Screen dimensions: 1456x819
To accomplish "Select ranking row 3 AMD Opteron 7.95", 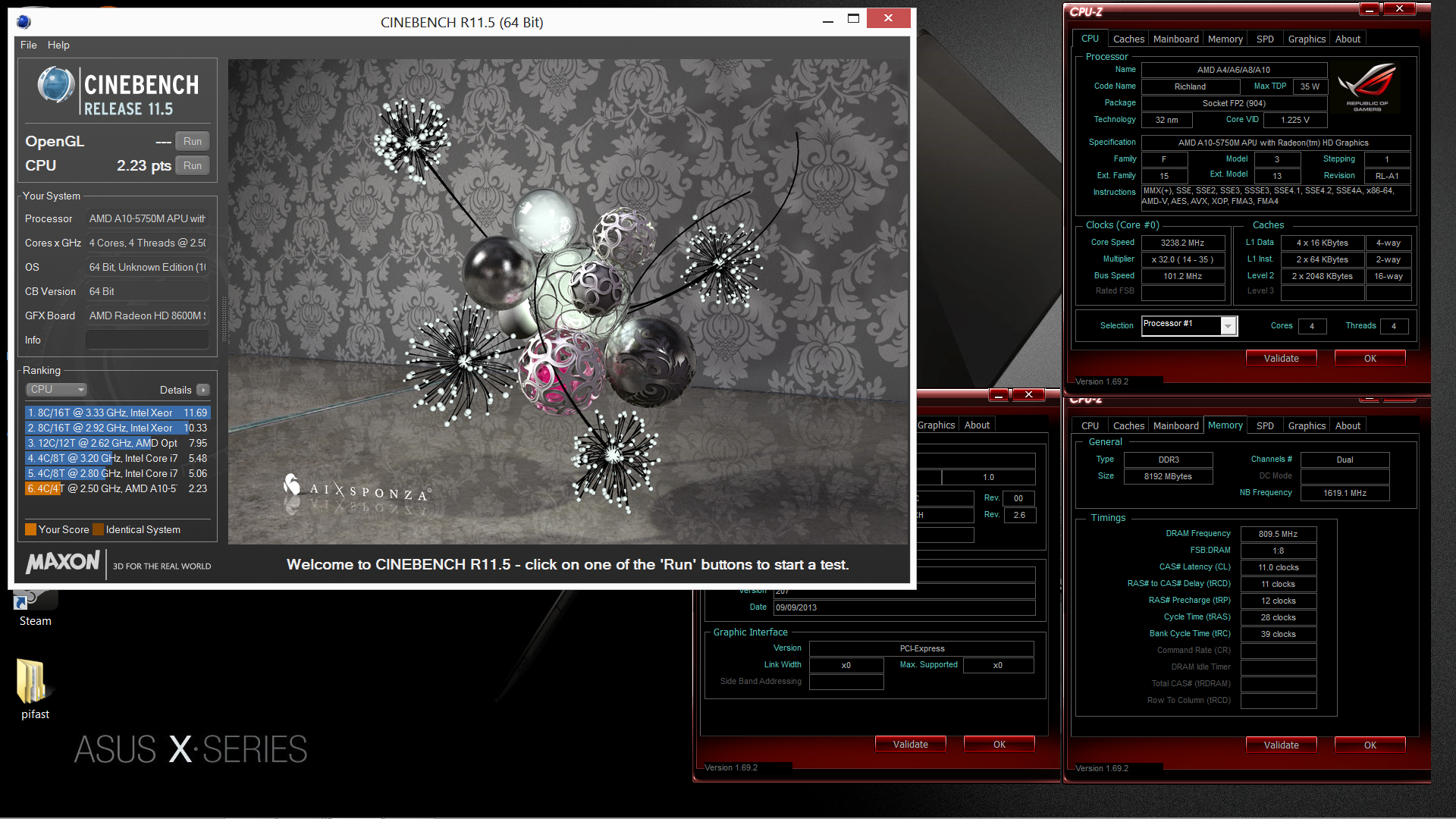I will 118,443.
